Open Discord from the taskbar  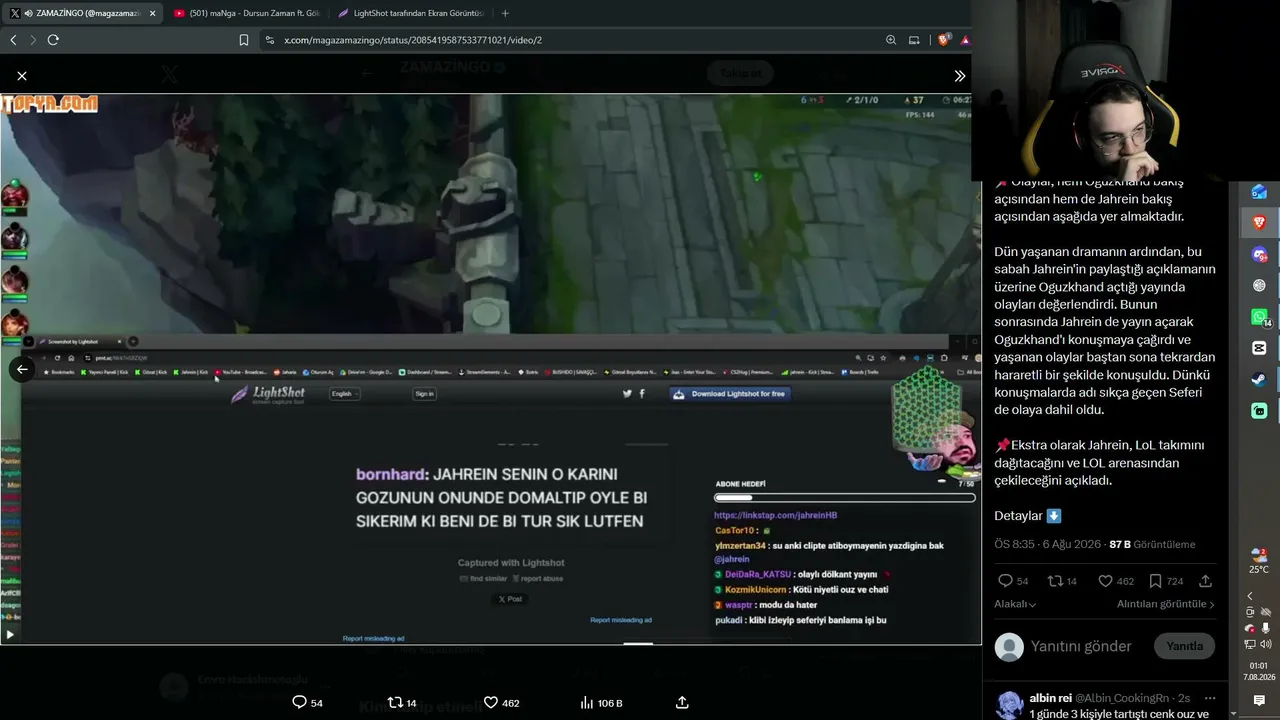coord(1259,255)
